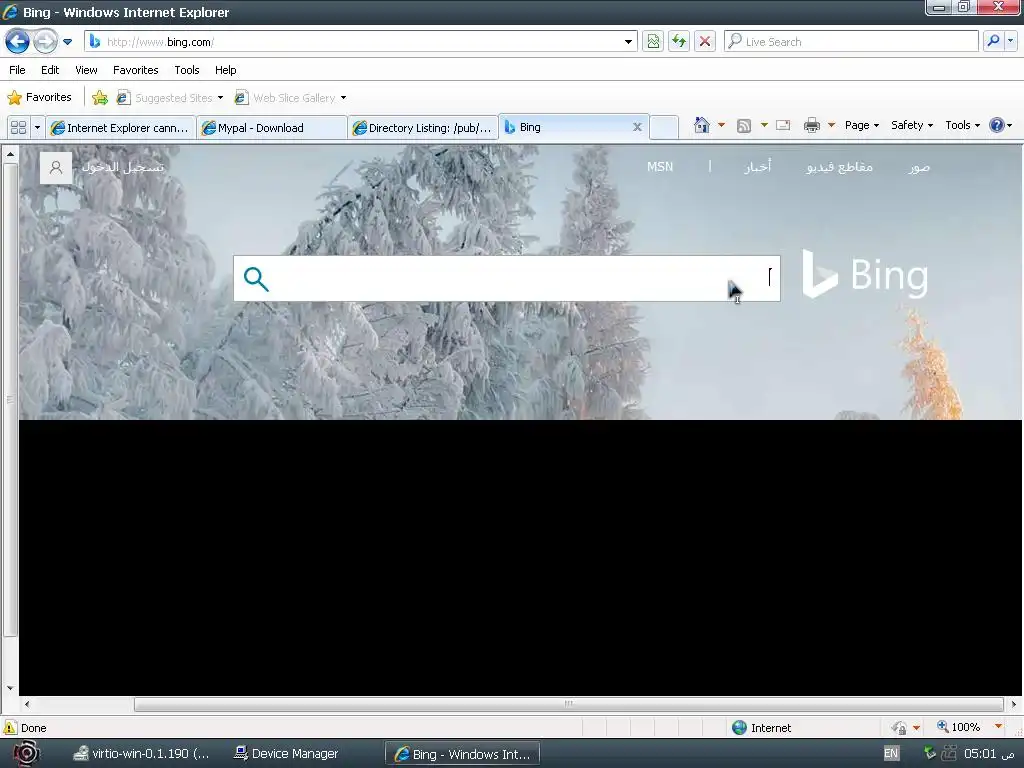Click the Bing search magnifier icon
Viewport: 1024px width, 768px height.
pos(256,279)
